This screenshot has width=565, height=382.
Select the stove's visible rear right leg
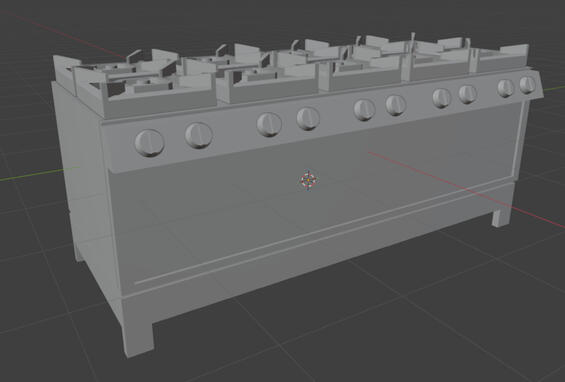501,217
